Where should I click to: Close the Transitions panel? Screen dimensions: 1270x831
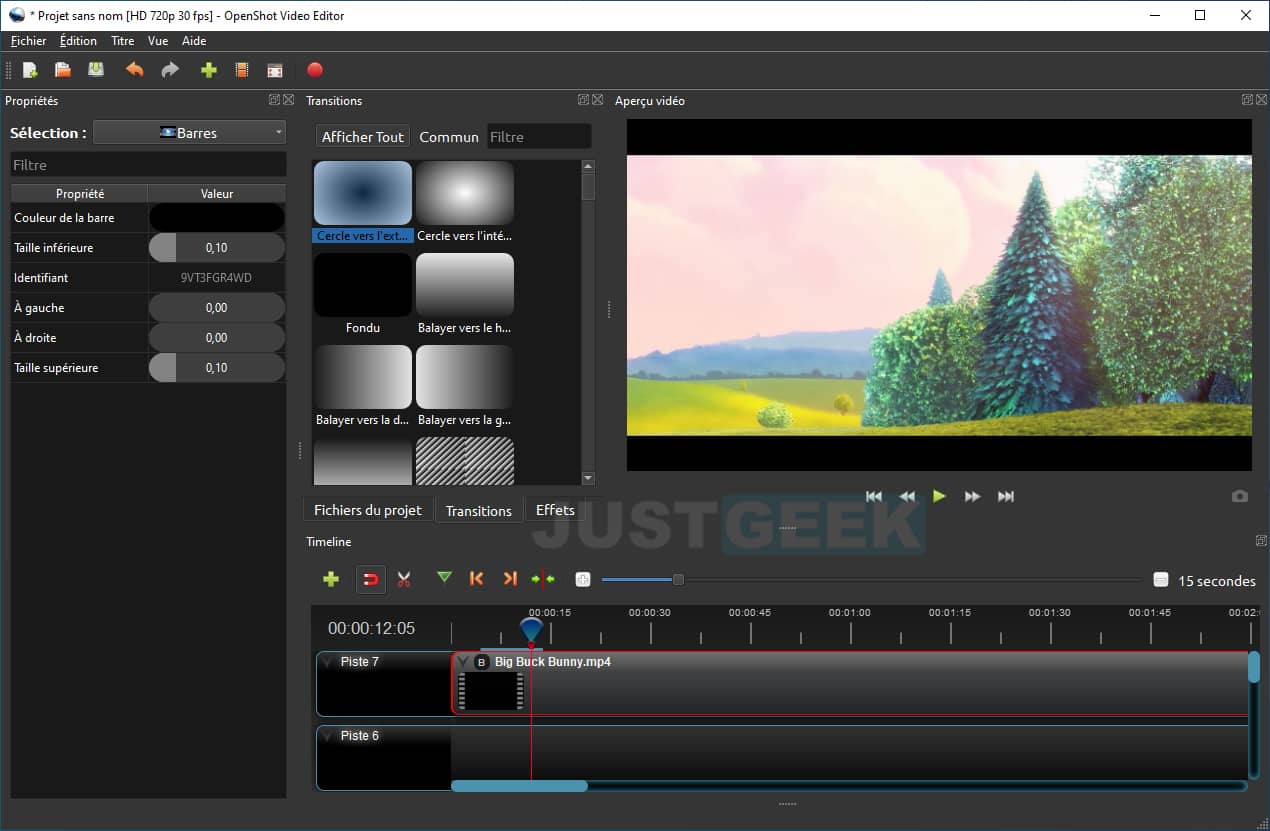tap(598, 100)
